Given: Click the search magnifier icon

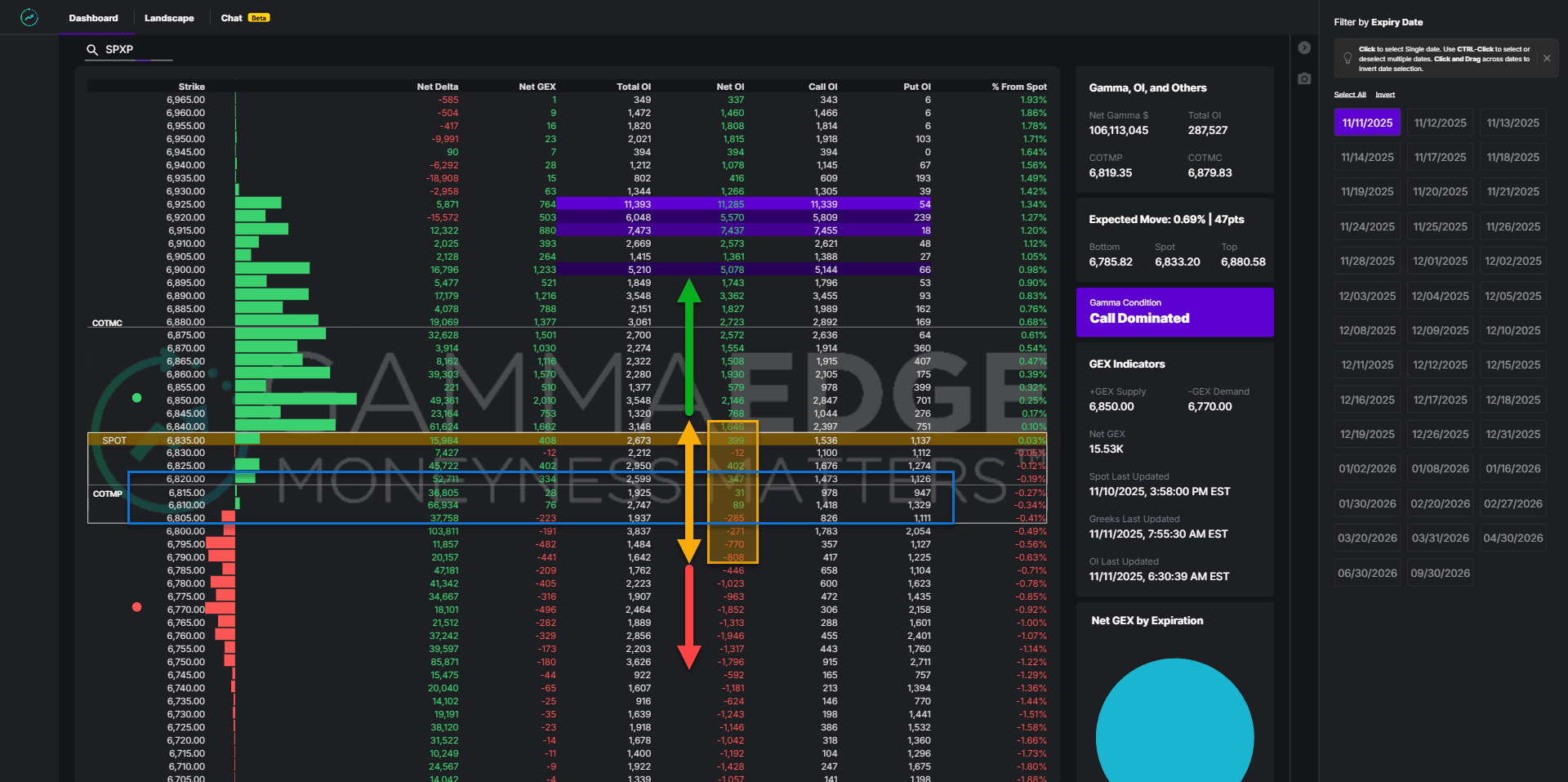Looking at the screenshot, I should (x=92, y=50).
